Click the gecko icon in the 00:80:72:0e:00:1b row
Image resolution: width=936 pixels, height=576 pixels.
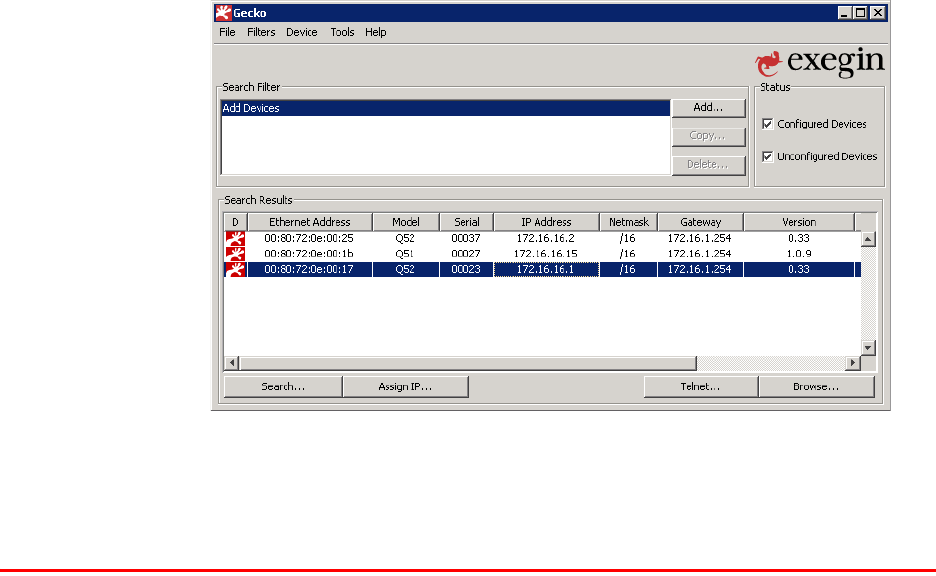(x=235, y=254)
